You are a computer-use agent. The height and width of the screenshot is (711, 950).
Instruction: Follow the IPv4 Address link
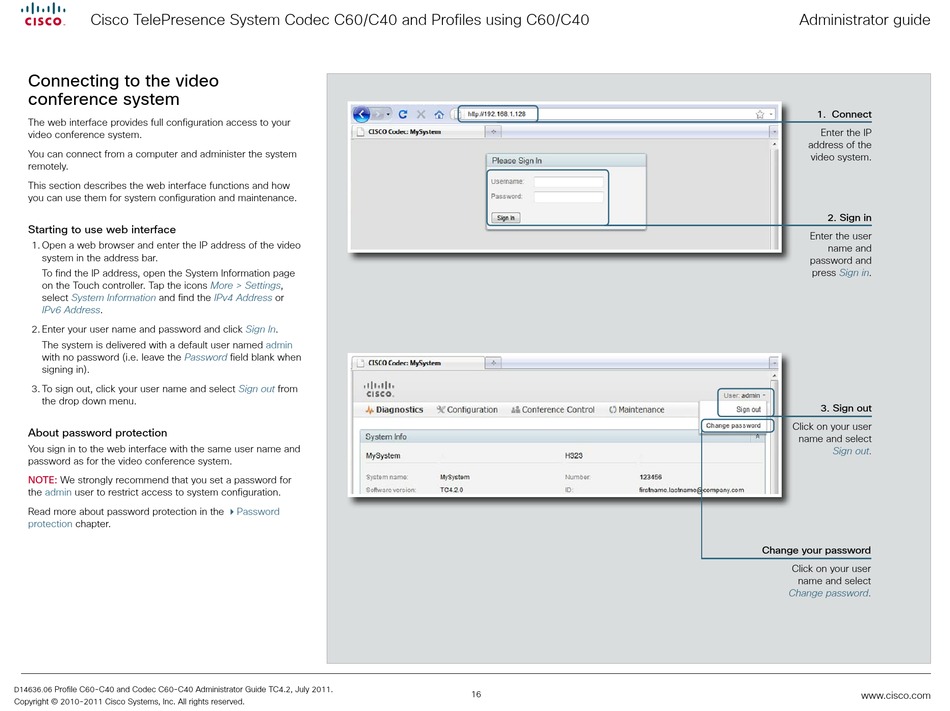(243, 298)
